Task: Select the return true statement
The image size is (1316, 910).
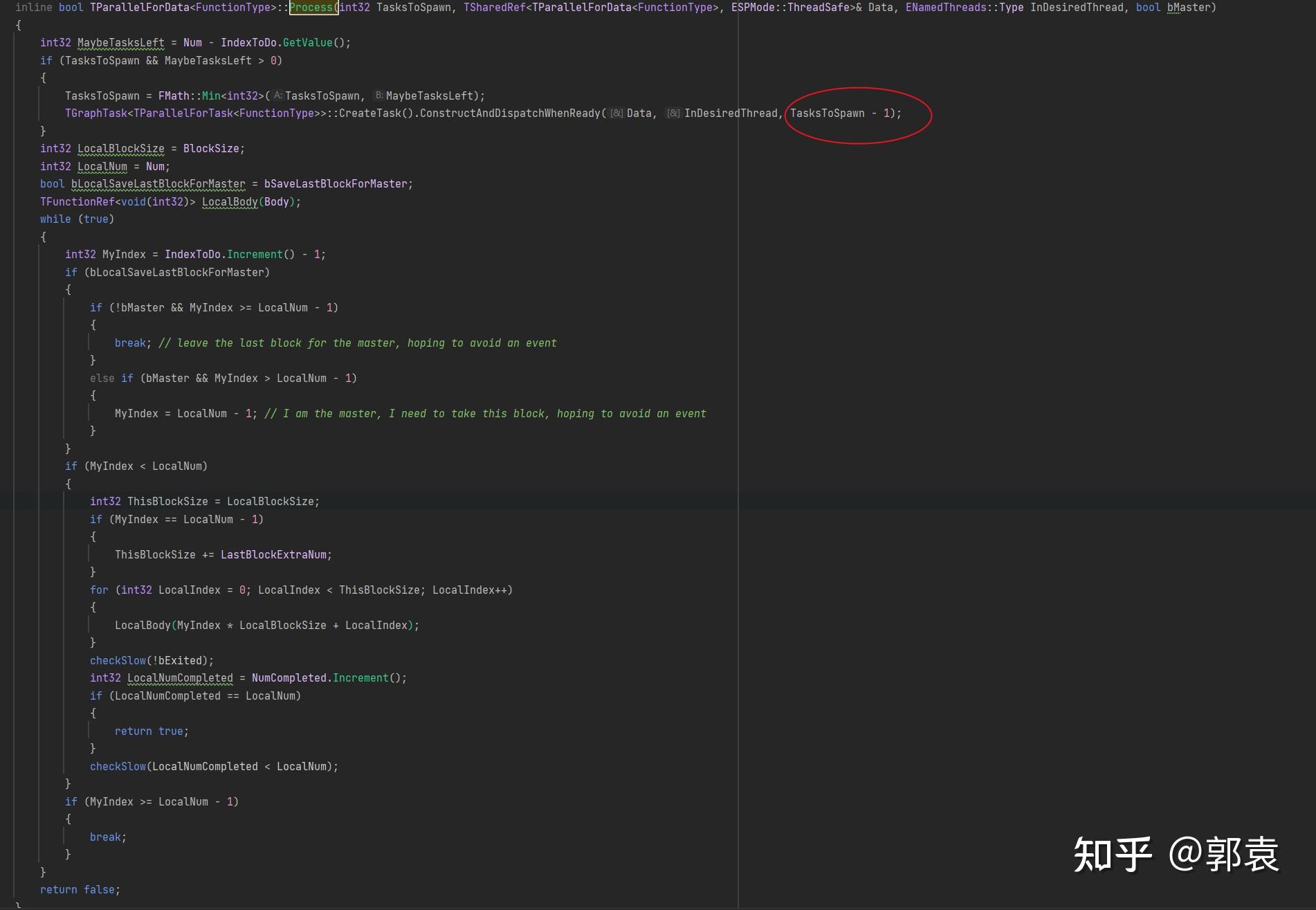Action: [151, 731]
